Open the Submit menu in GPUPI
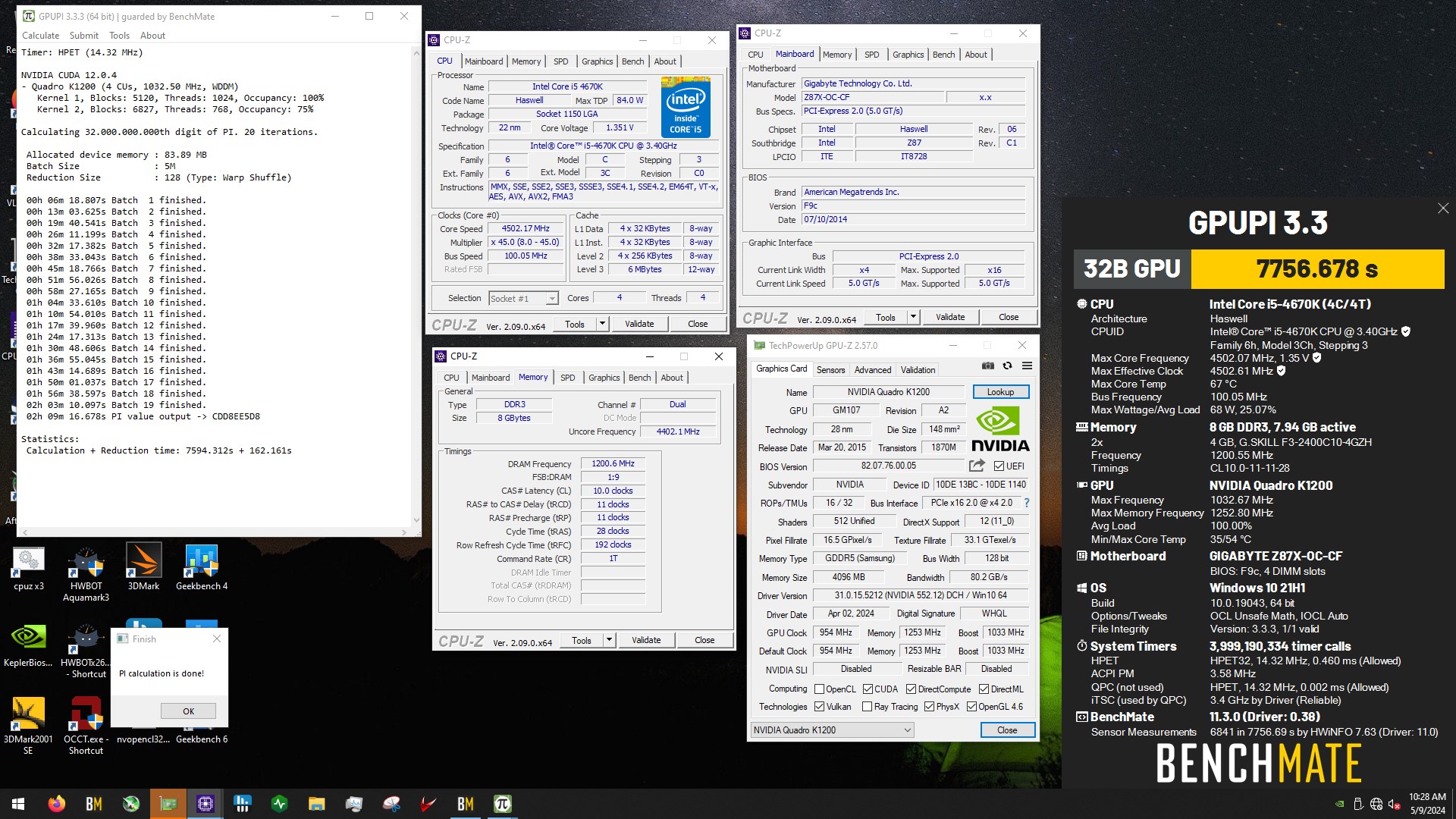This screenshot has width=1456, height=819. click(83, 36)
